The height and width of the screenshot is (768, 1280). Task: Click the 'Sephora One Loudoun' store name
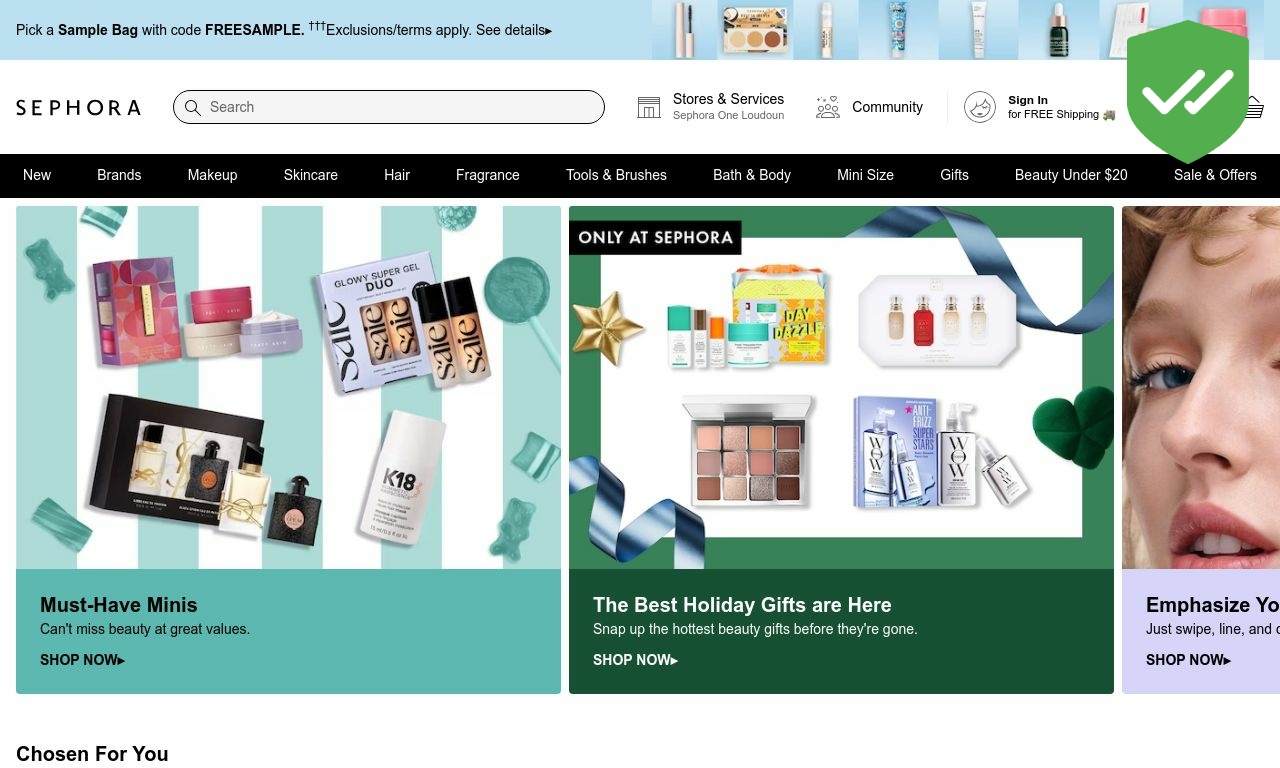728,115
